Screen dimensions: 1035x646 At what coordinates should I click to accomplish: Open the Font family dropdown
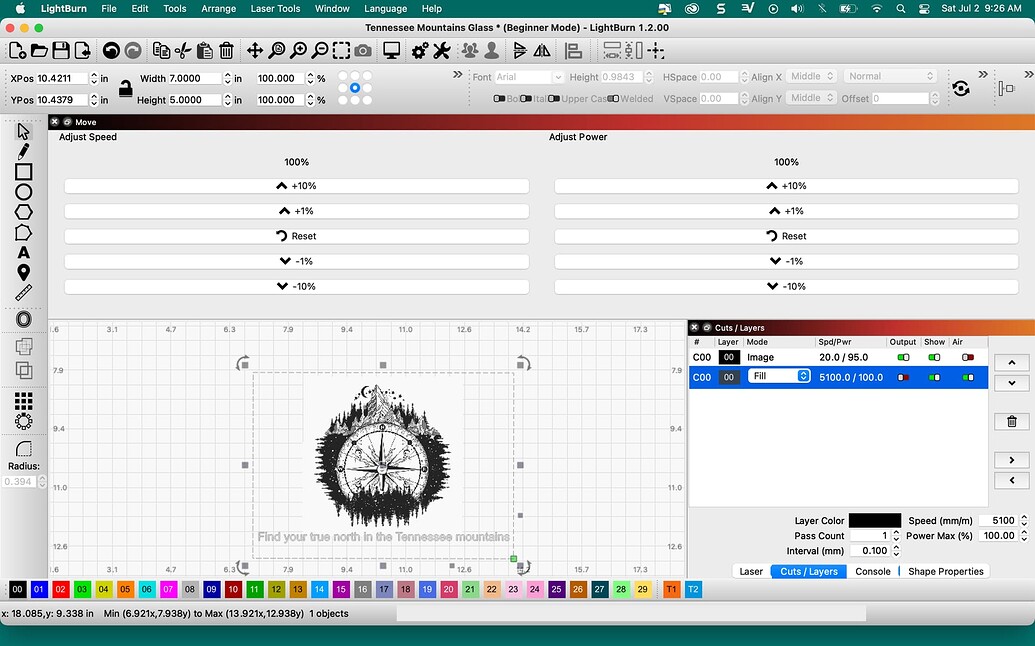(527, 76)
